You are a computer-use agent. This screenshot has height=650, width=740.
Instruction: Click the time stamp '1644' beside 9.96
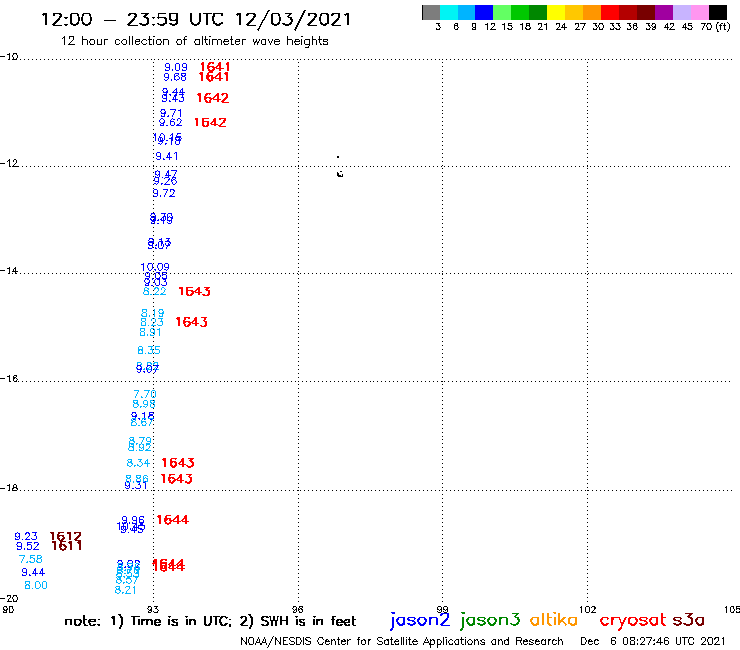click(x=172, y=520)
